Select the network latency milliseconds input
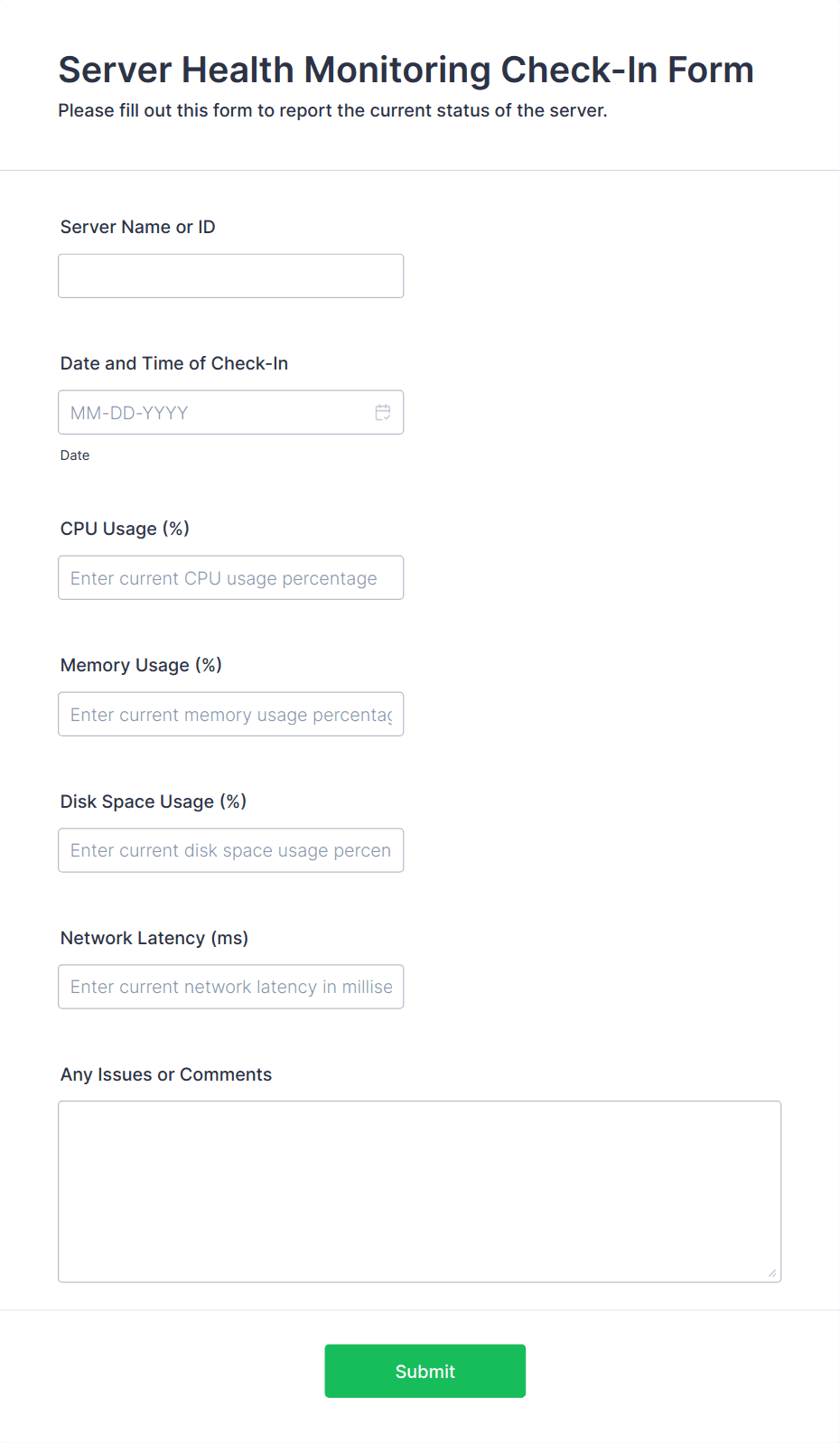 (230, 987)
